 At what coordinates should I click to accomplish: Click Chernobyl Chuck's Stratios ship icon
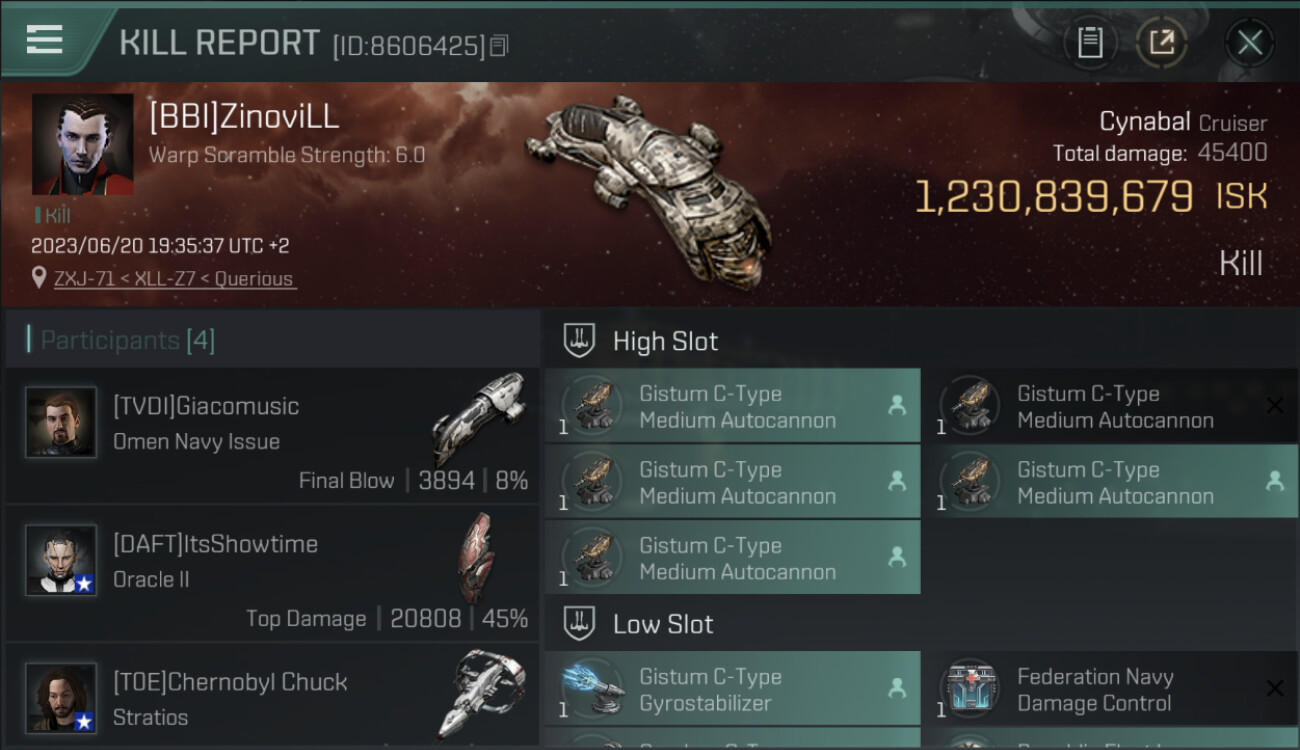click(481, 694)
